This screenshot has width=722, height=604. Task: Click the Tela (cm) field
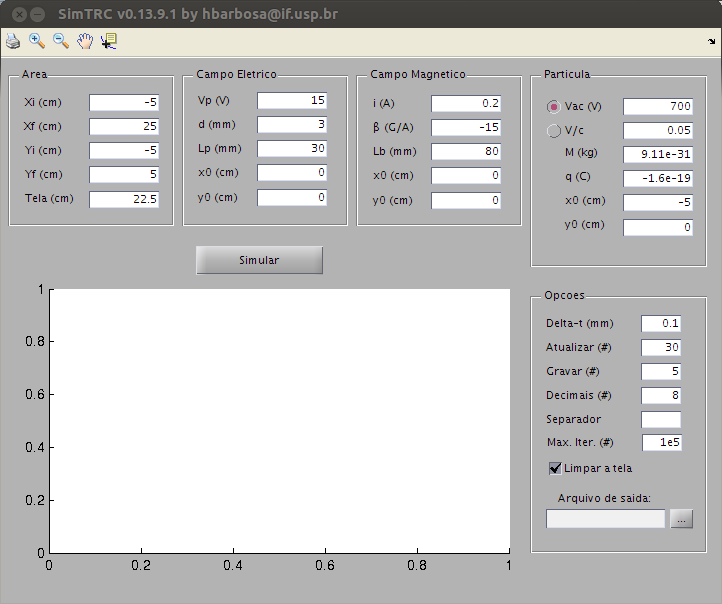point(124,199)
